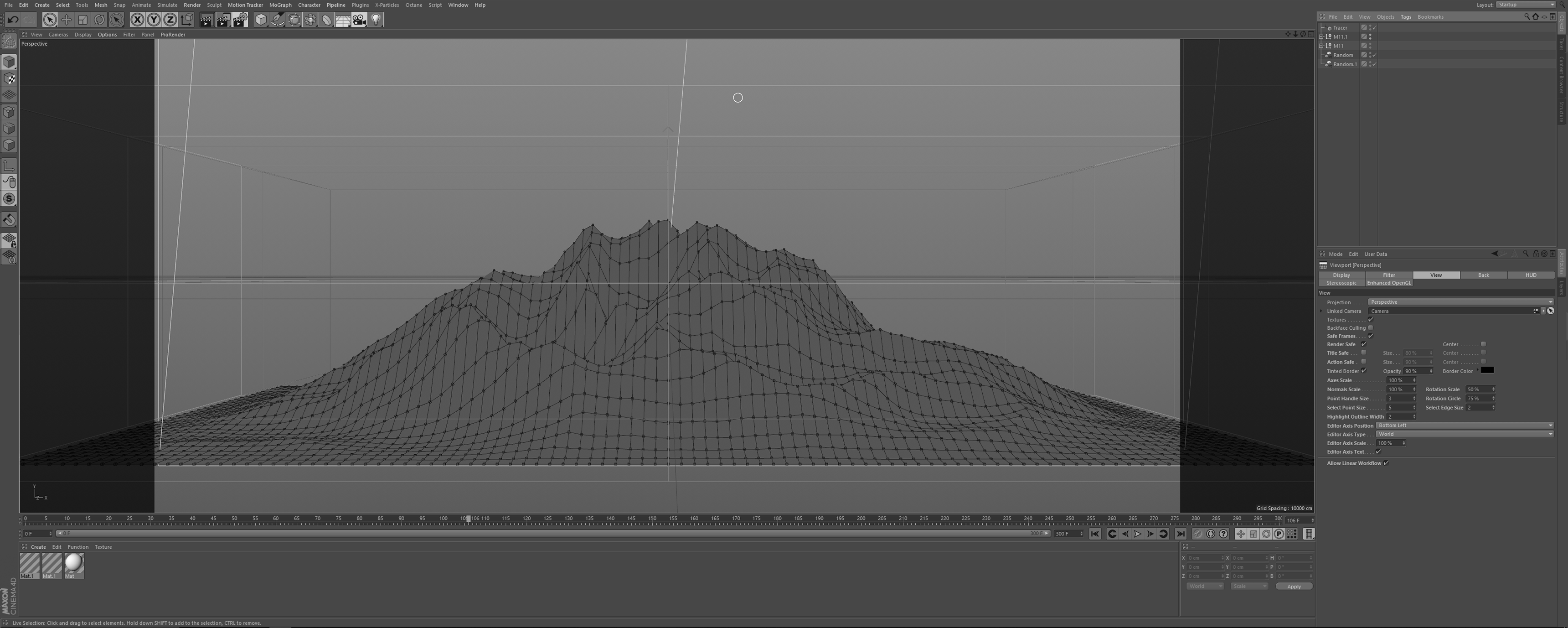Add a Cube primitive object icon
Image resolution: width=1568 pixels, height=628 pixels.
click(261, 20)
